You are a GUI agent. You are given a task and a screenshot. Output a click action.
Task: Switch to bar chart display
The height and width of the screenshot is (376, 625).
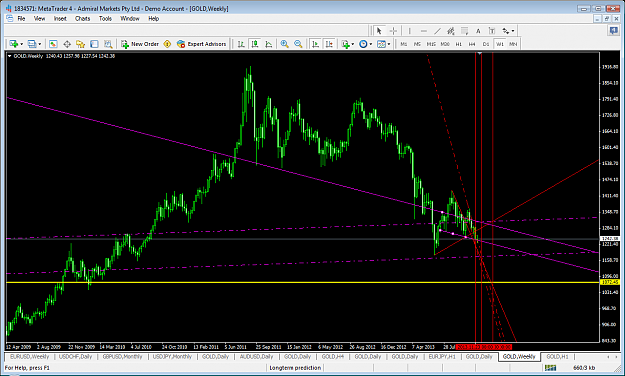pyautogui.click(x=241, y=44)
